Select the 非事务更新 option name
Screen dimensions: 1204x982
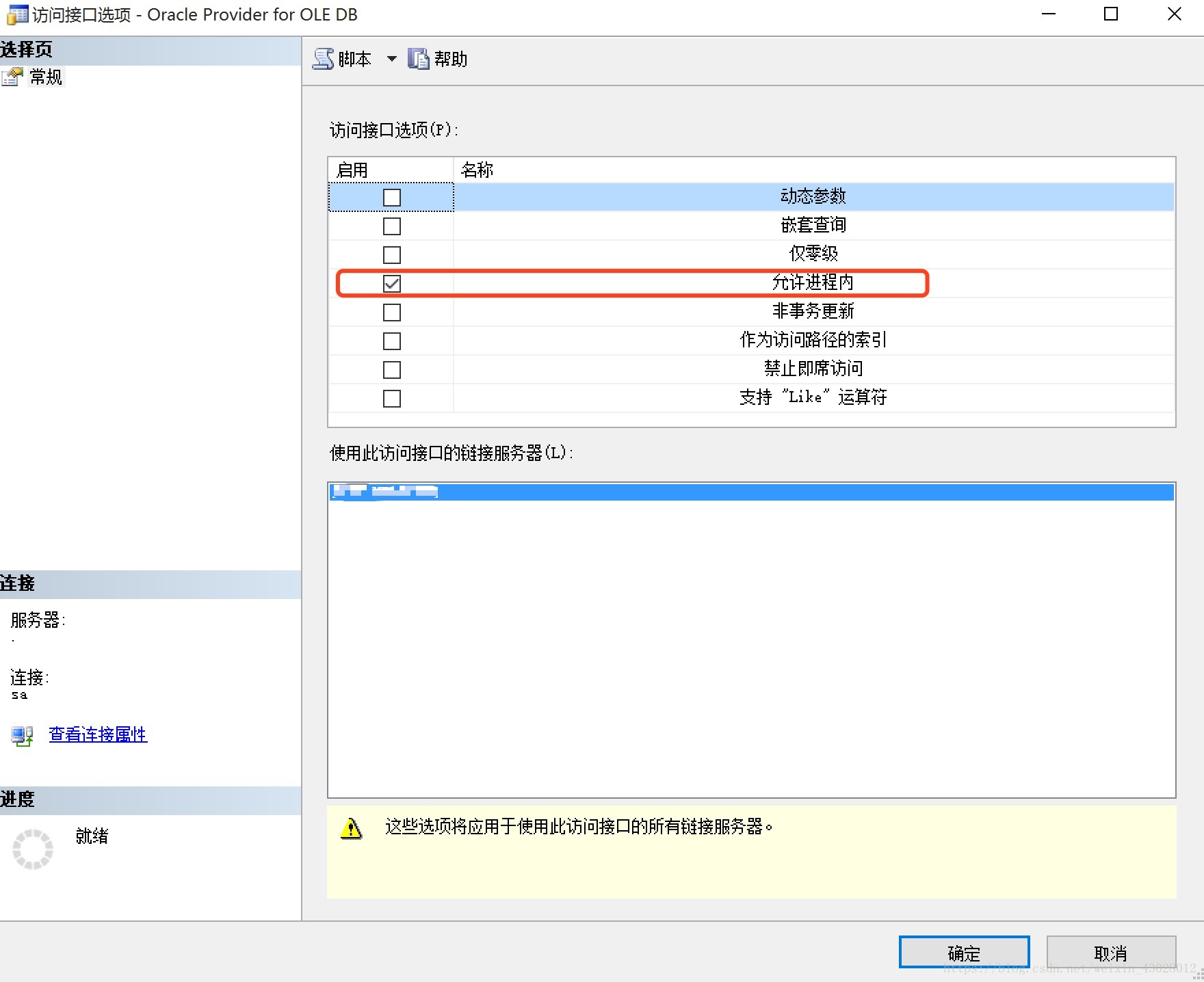tap(813, 311)
